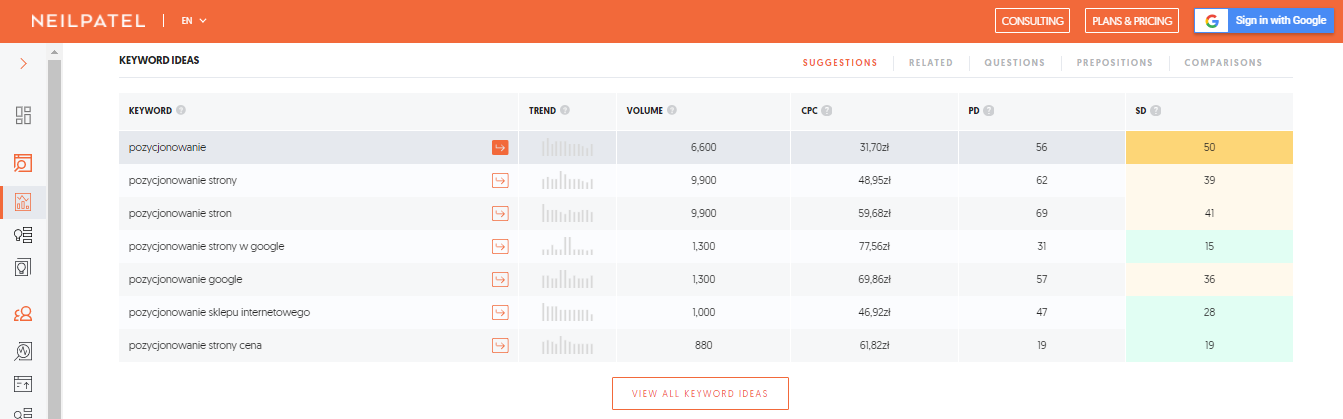
Task: Click the info icon beside SD header
Action: 1155,111
